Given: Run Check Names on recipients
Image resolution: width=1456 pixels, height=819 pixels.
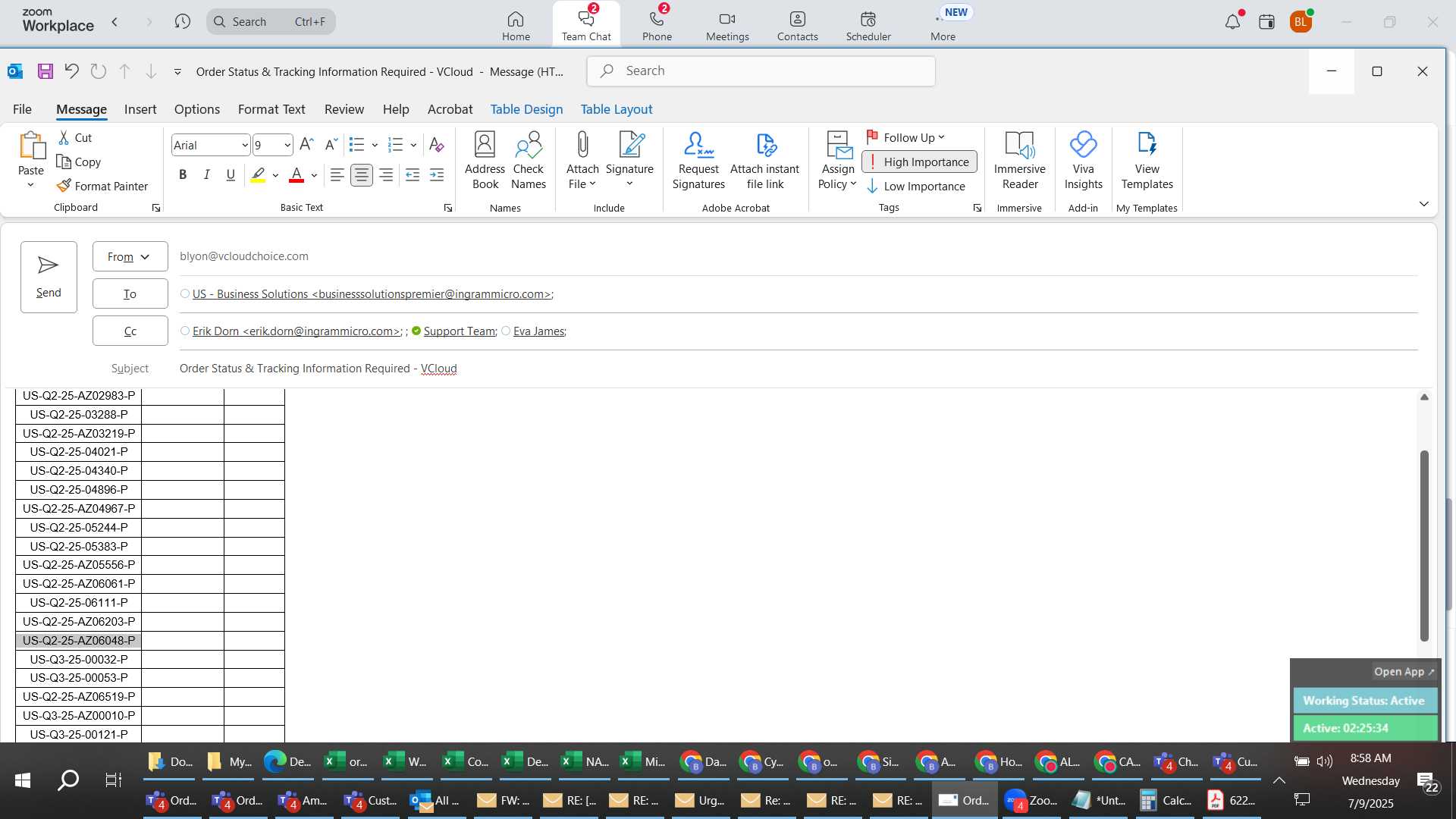Looking at the screenshot, I should (529, 161).
